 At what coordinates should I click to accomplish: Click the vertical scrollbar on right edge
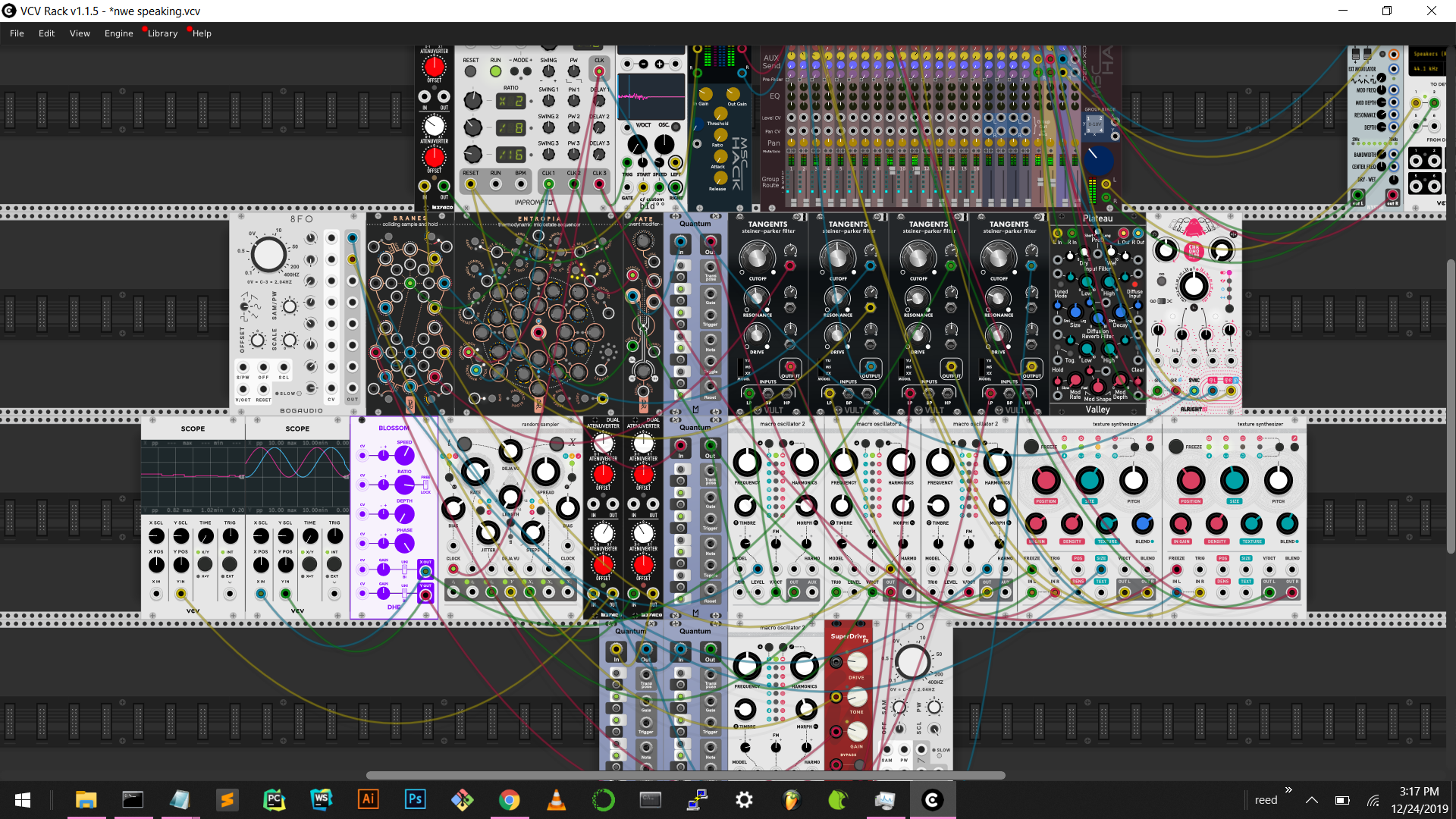click(1451, 406)
